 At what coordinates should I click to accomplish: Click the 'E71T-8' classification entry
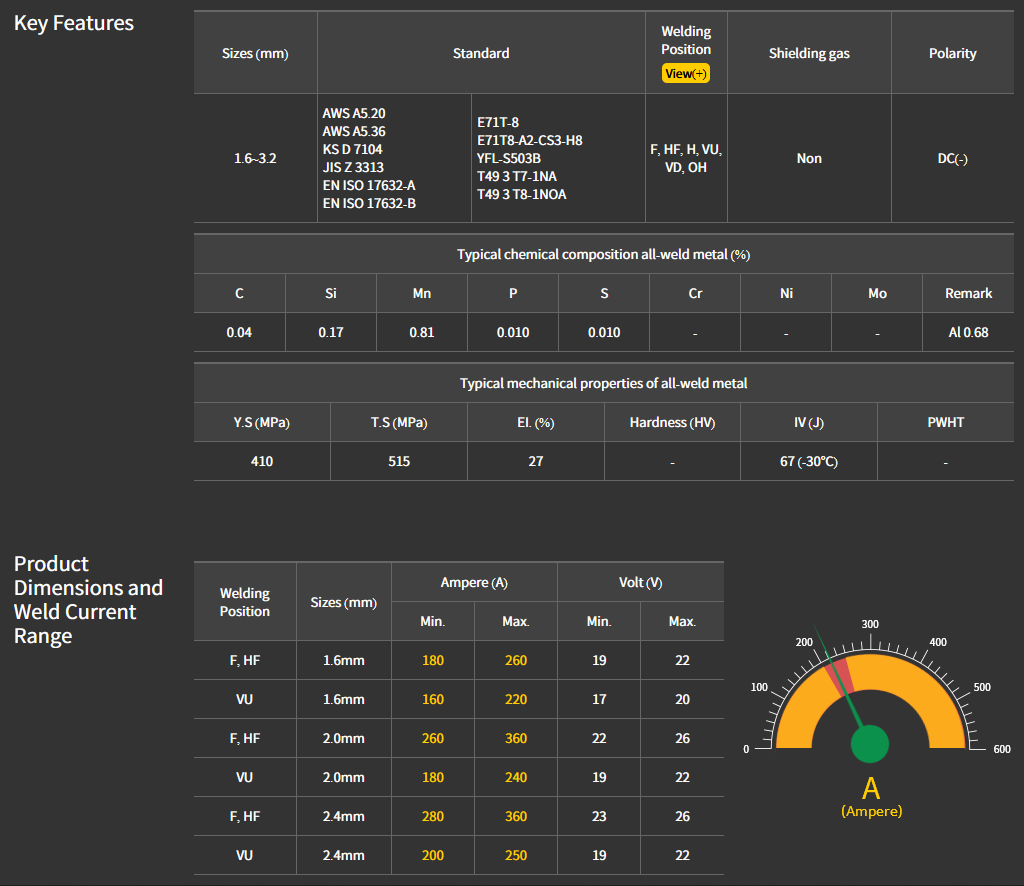point(498,122)
